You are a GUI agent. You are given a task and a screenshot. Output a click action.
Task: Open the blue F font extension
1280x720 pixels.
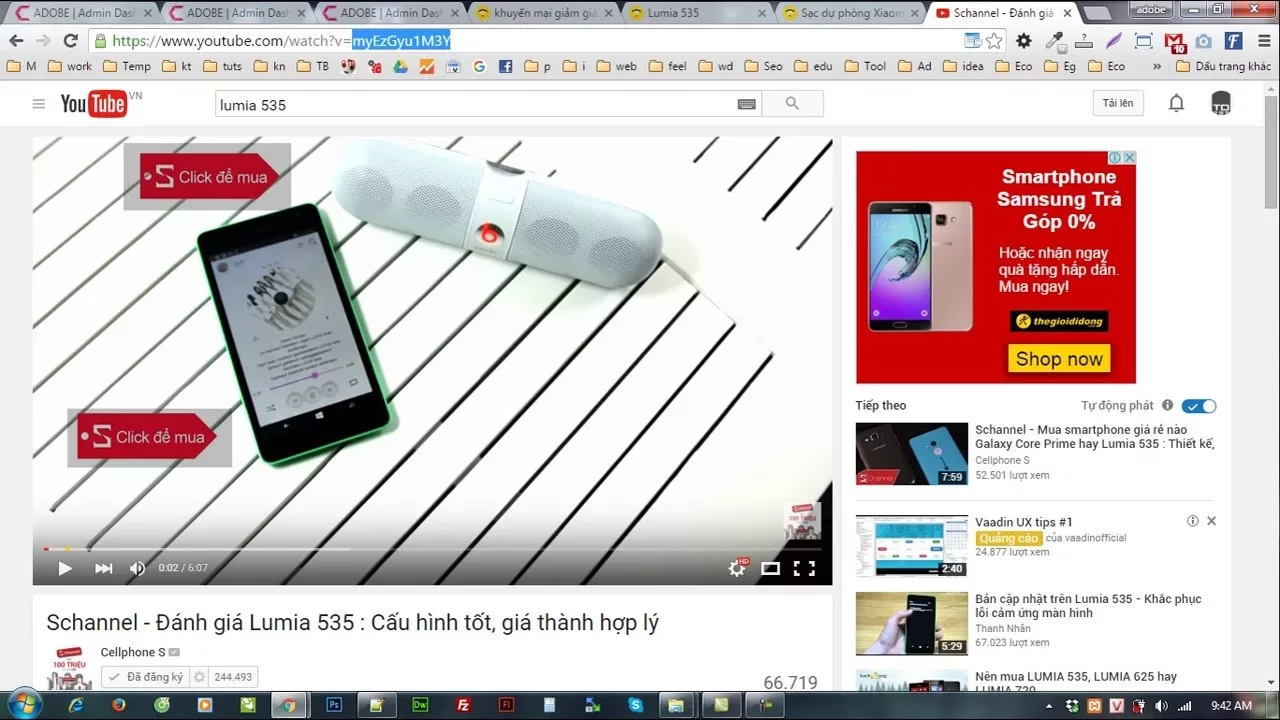(x=1234, y=41)
